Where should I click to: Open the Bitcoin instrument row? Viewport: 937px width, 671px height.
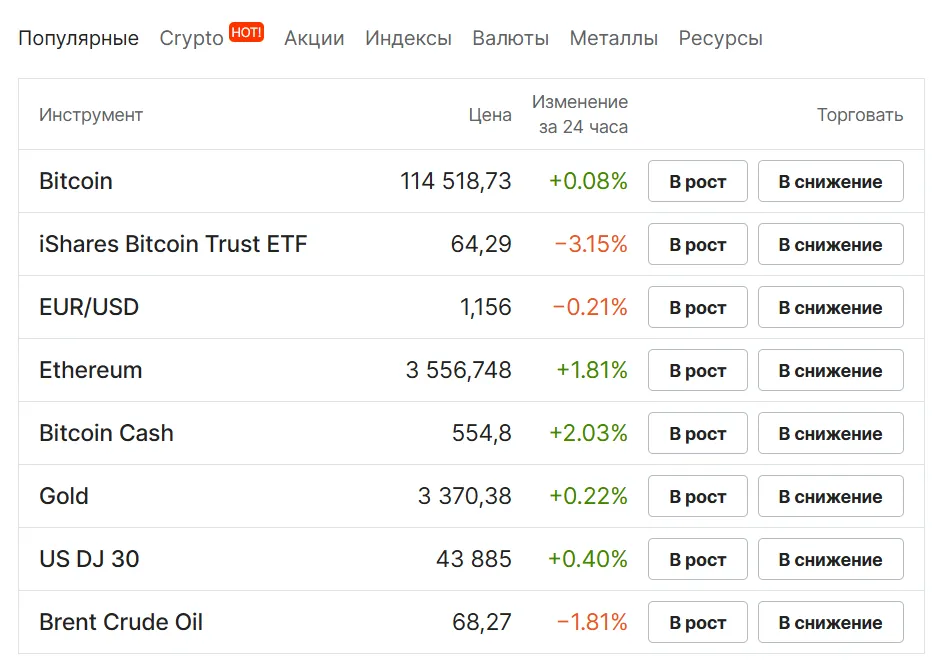coord(75,181)
